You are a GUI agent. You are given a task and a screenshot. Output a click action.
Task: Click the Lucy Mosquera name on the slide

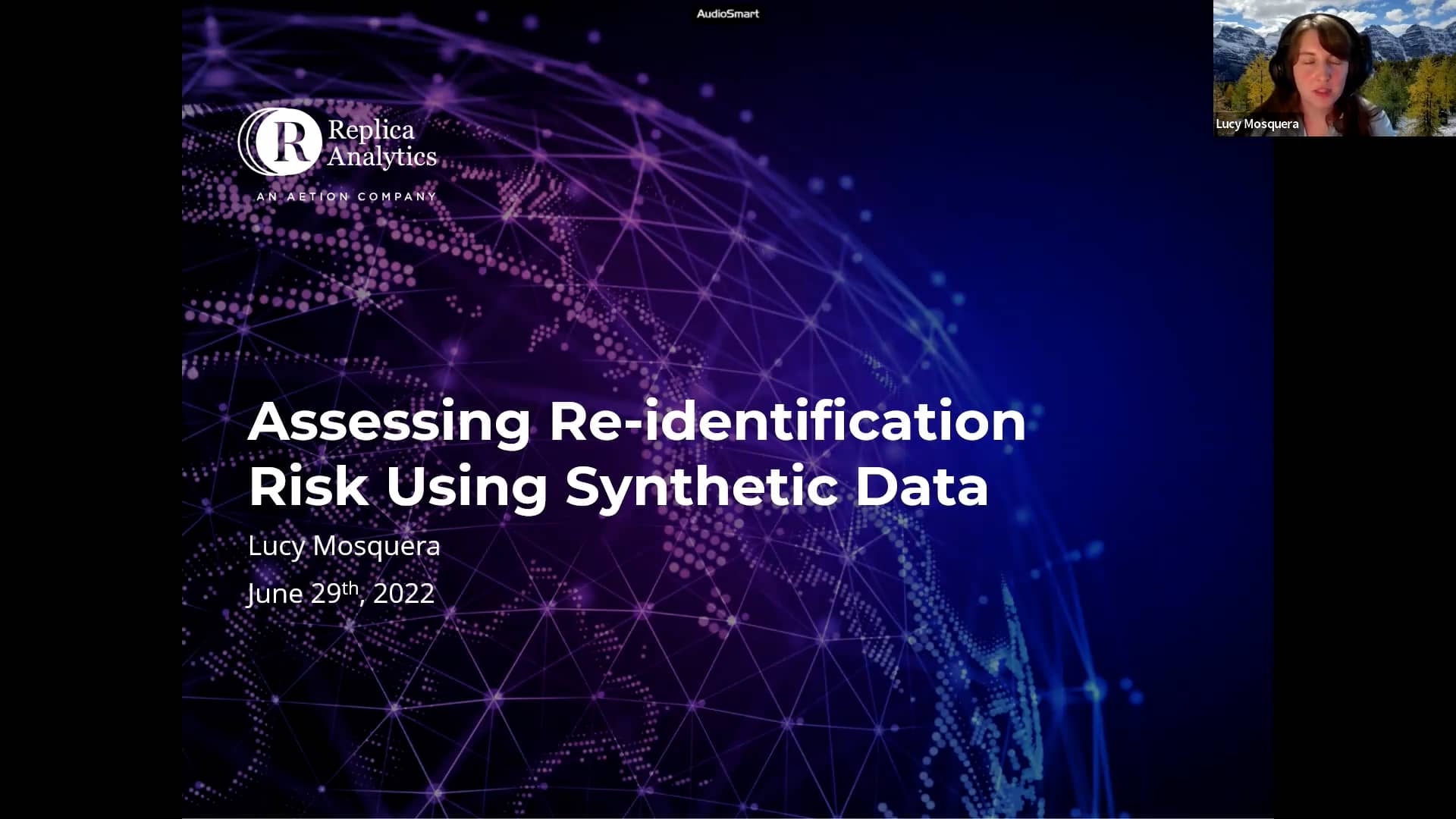click(346, 545)
